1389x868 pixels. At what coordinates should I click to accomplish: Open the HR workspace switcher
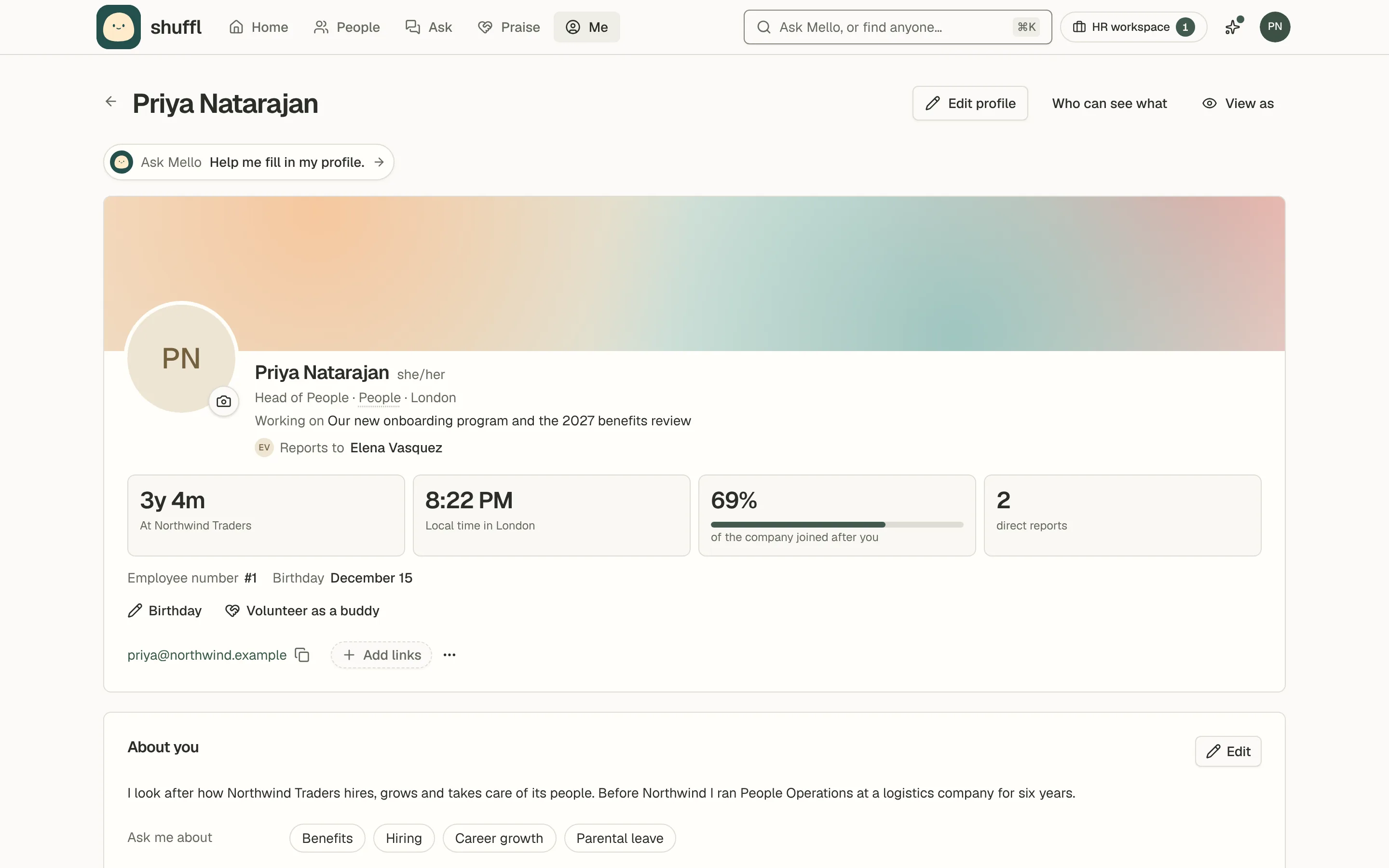point(1133,27)
